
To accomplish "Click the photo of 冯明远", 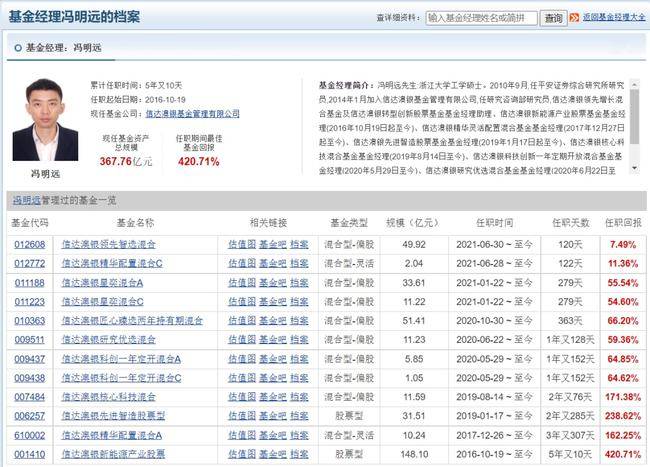I will [x=45, y=119].
